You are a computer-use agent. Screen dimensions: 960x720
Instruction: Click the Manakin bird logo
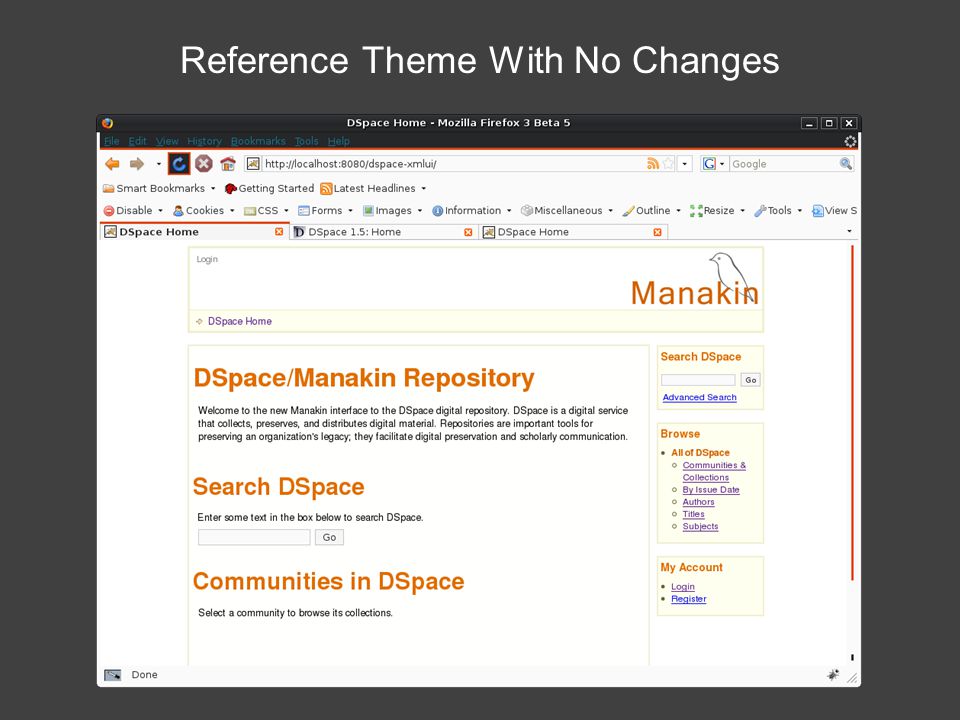click(x=695, y=280)
